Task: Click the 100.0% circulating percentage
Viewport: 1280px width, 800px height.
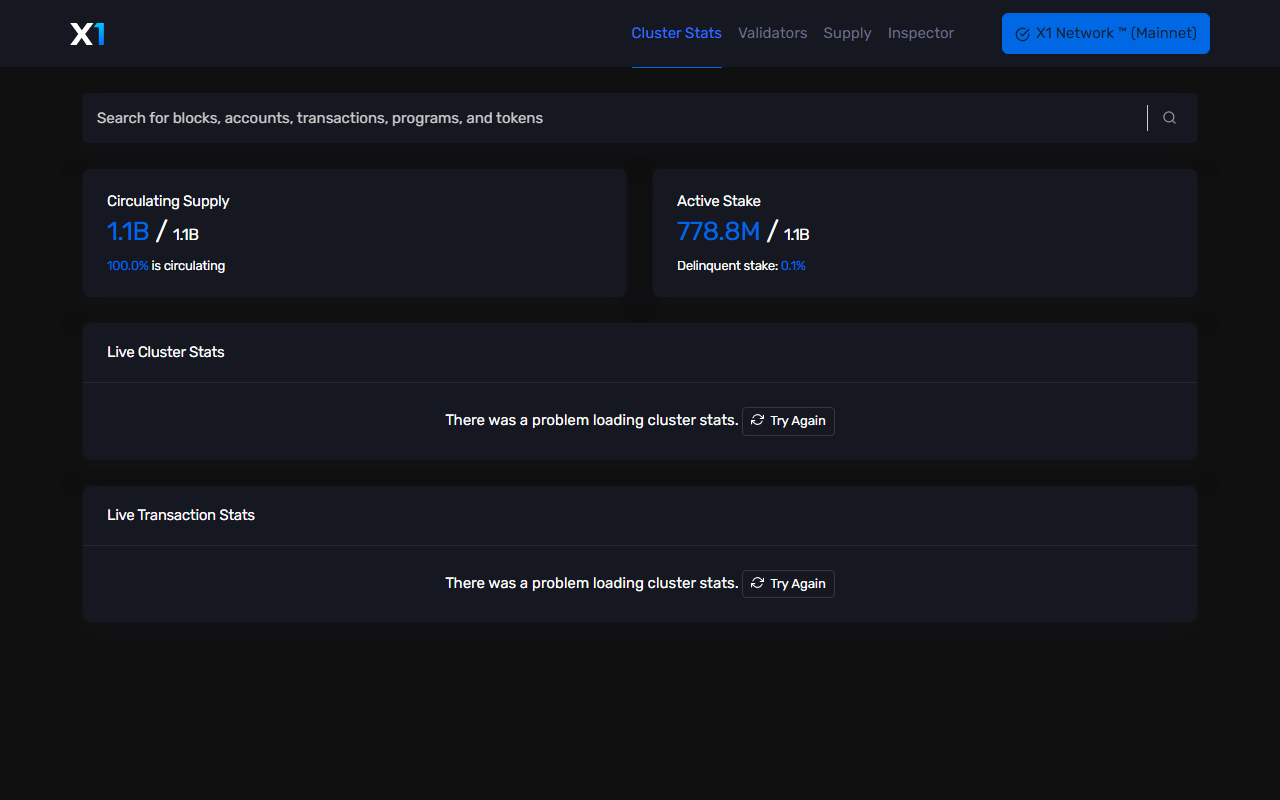Action: click(x=127, y=266)
